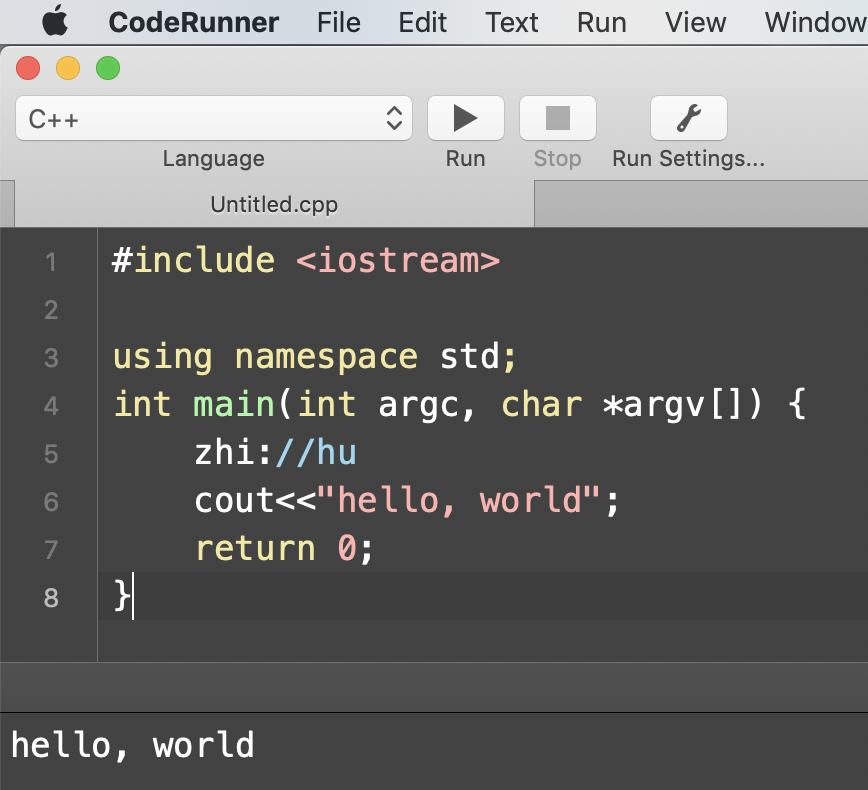868x790 pixels.
Task: Open the Apple menu
Action: pos(55,22)
